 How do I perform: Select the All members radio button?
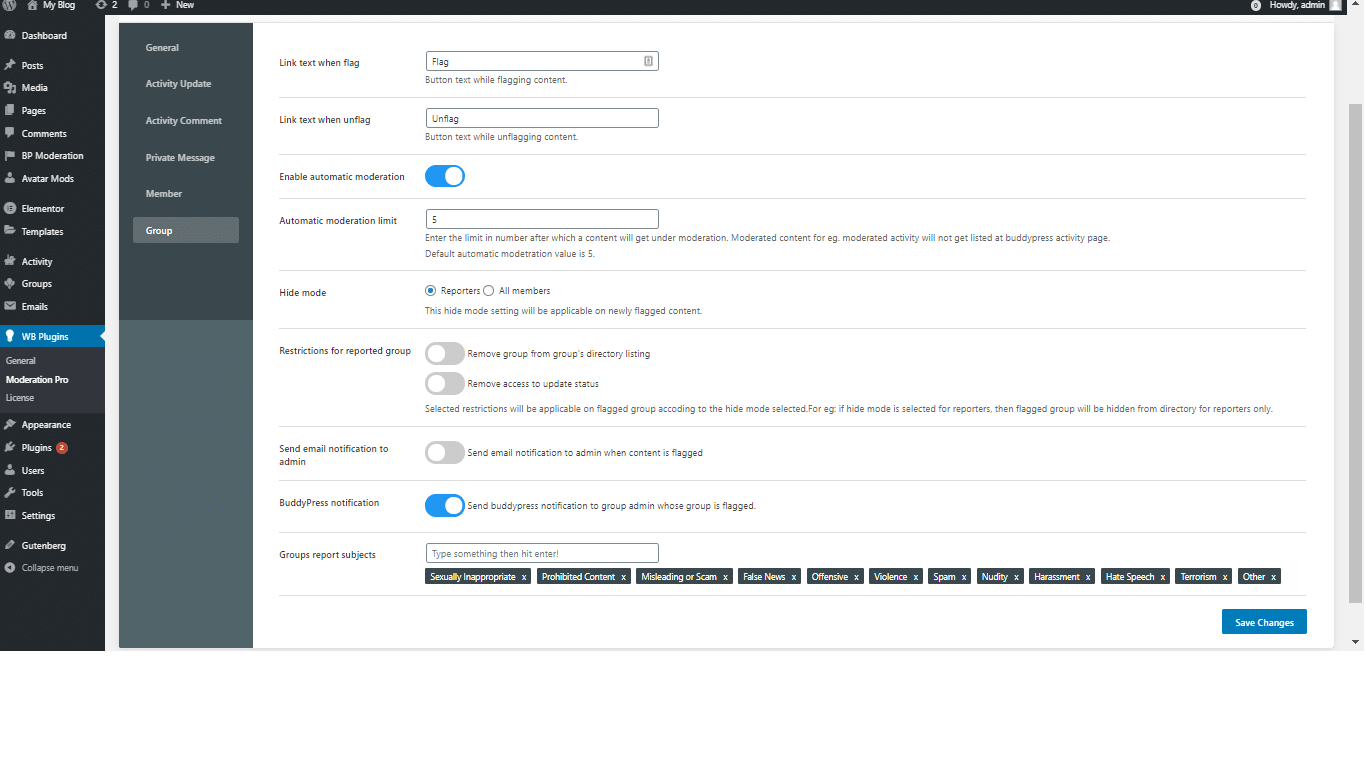[489, 291]
